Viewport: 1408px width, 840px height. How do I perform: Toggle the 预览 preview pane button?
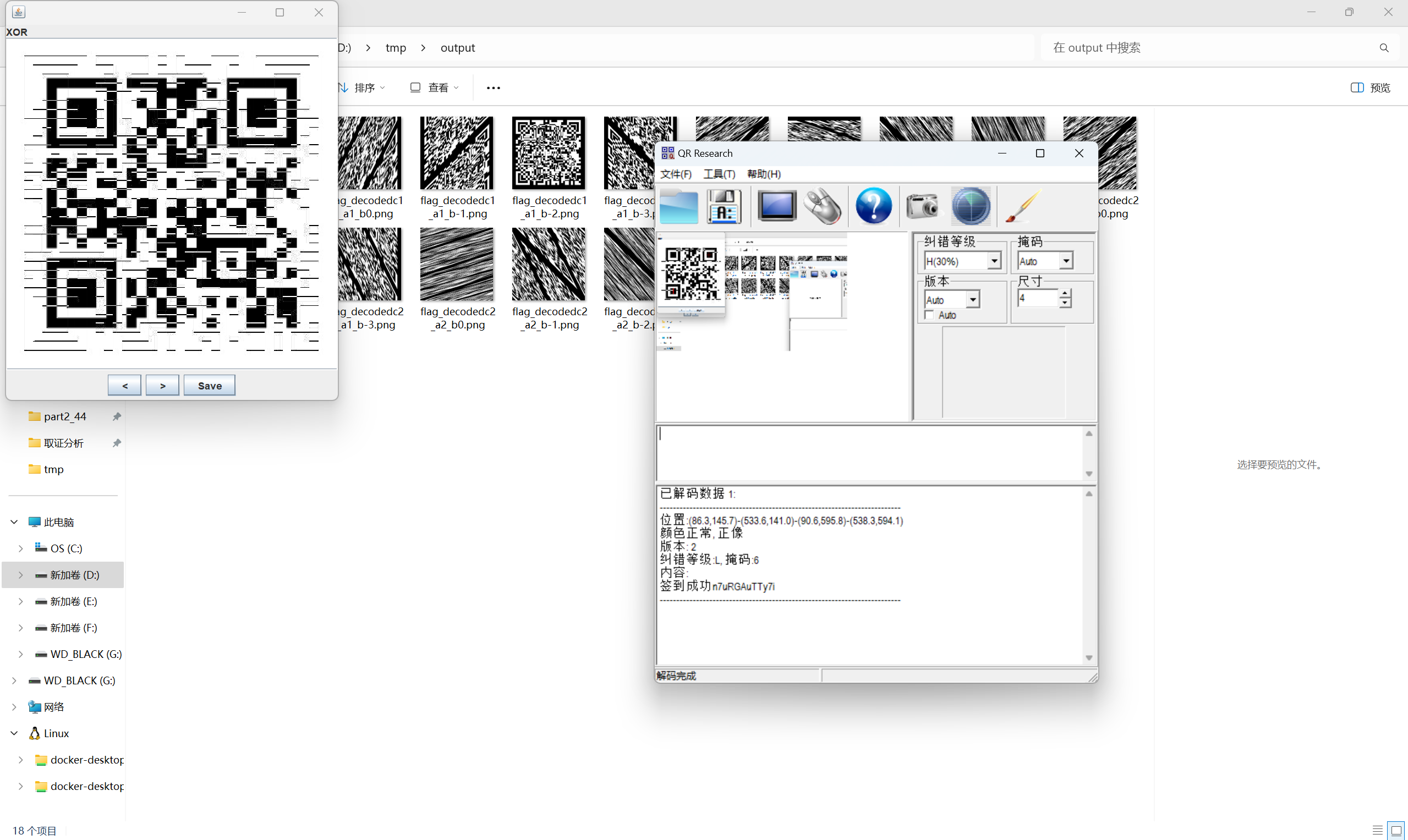1370,87
